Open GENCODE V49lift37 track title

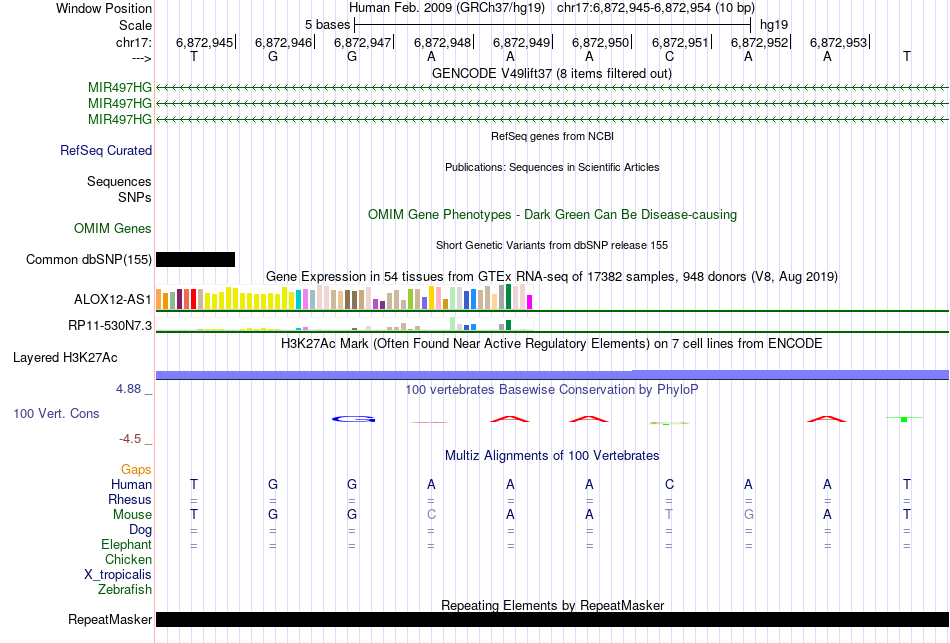pyautogui.click(x=551, y=73)
